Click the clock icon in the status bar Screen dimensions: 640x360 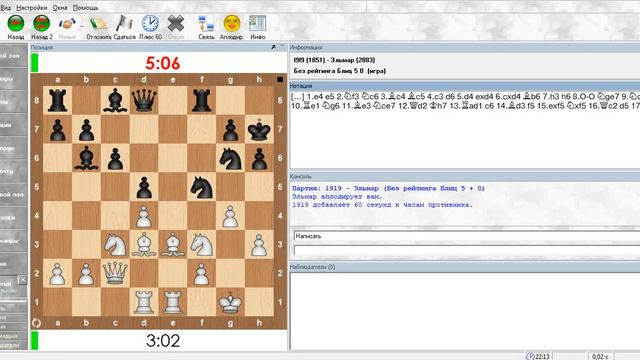(530, 356)
